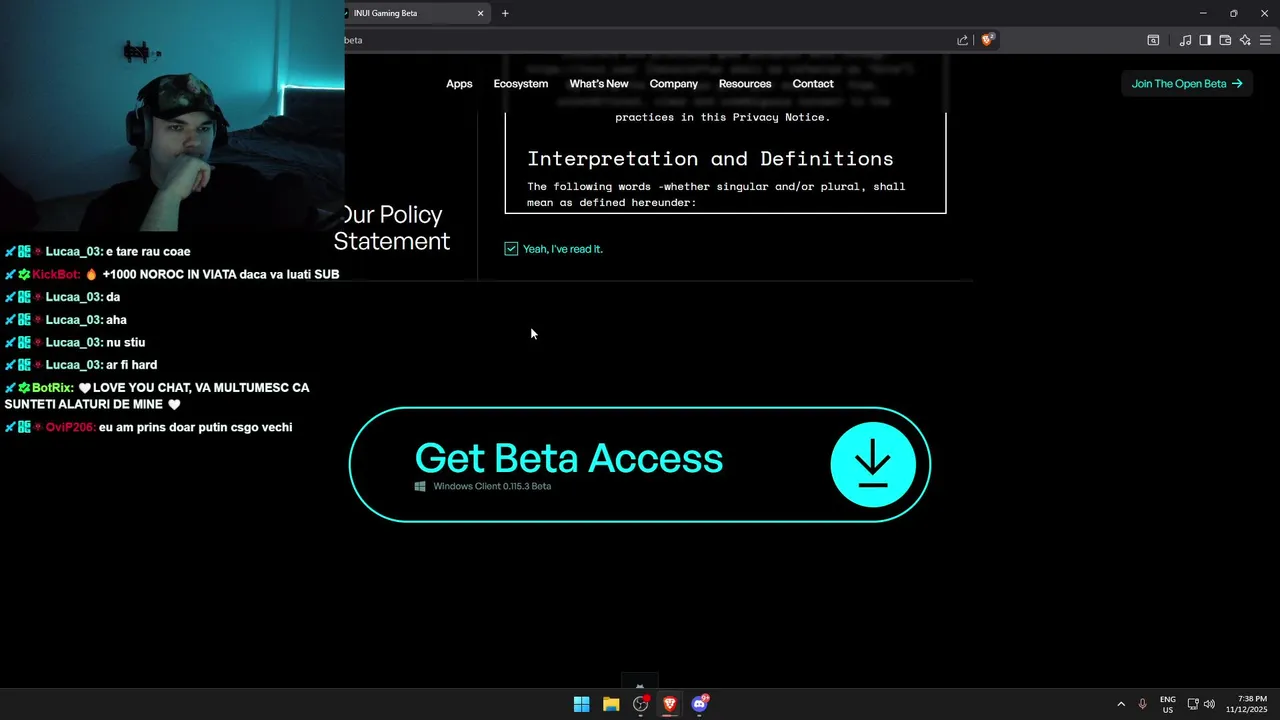
Task: Click the ENG US language indicator
Action: coord(1168,704)
